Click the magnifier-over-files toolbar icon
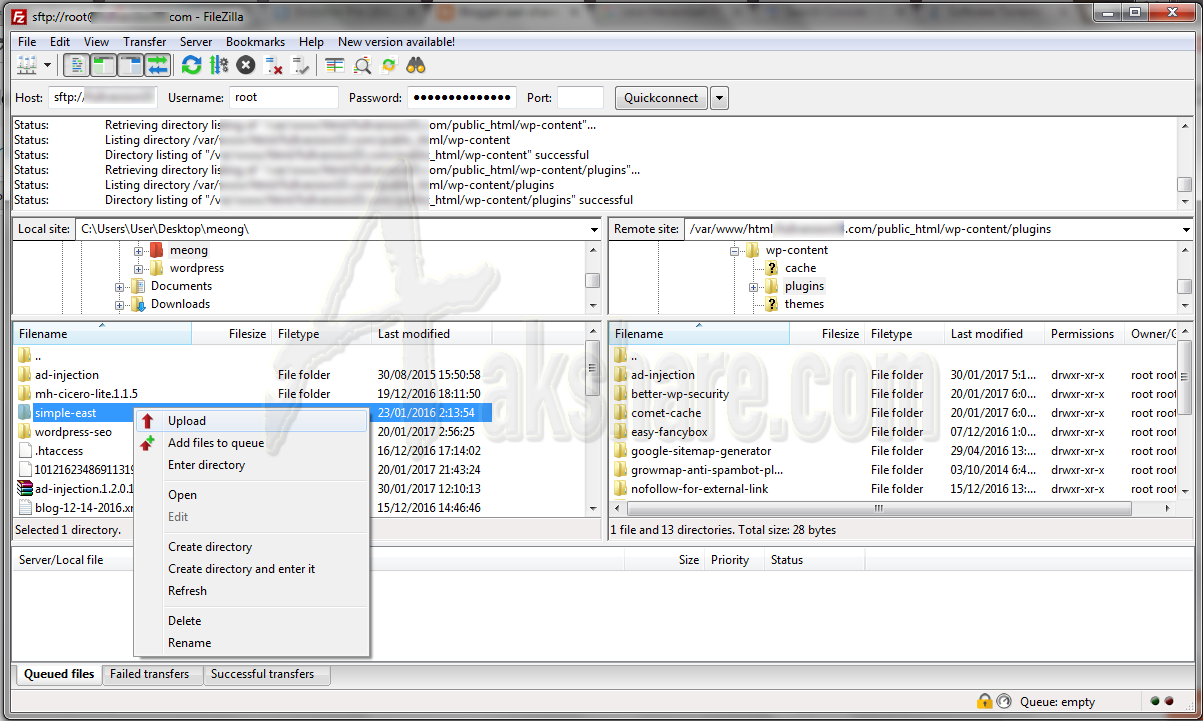The height and width of the screenshot is (721, 1203). [x=362, y=66]
